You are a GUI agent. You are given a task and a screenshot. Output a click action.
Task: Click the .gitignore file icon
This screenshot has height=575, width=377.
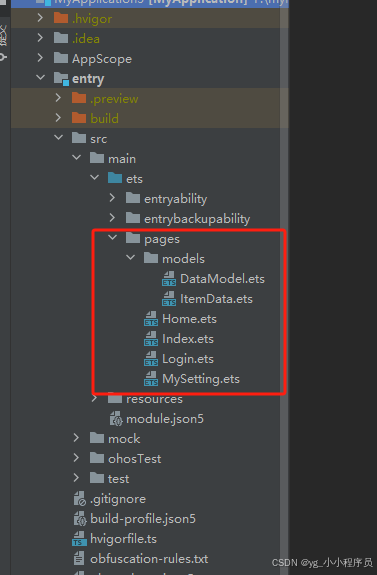click(80, 498)
